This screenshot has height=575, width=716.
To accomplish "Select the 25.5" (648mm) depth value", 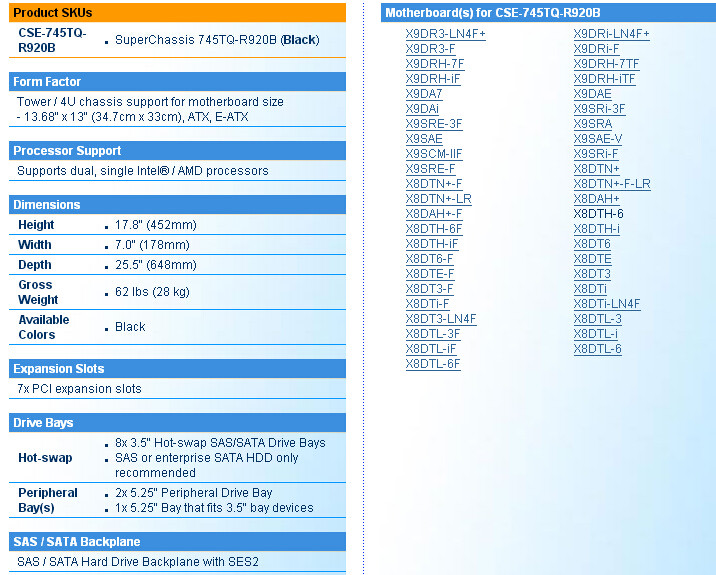I will 156,265.
